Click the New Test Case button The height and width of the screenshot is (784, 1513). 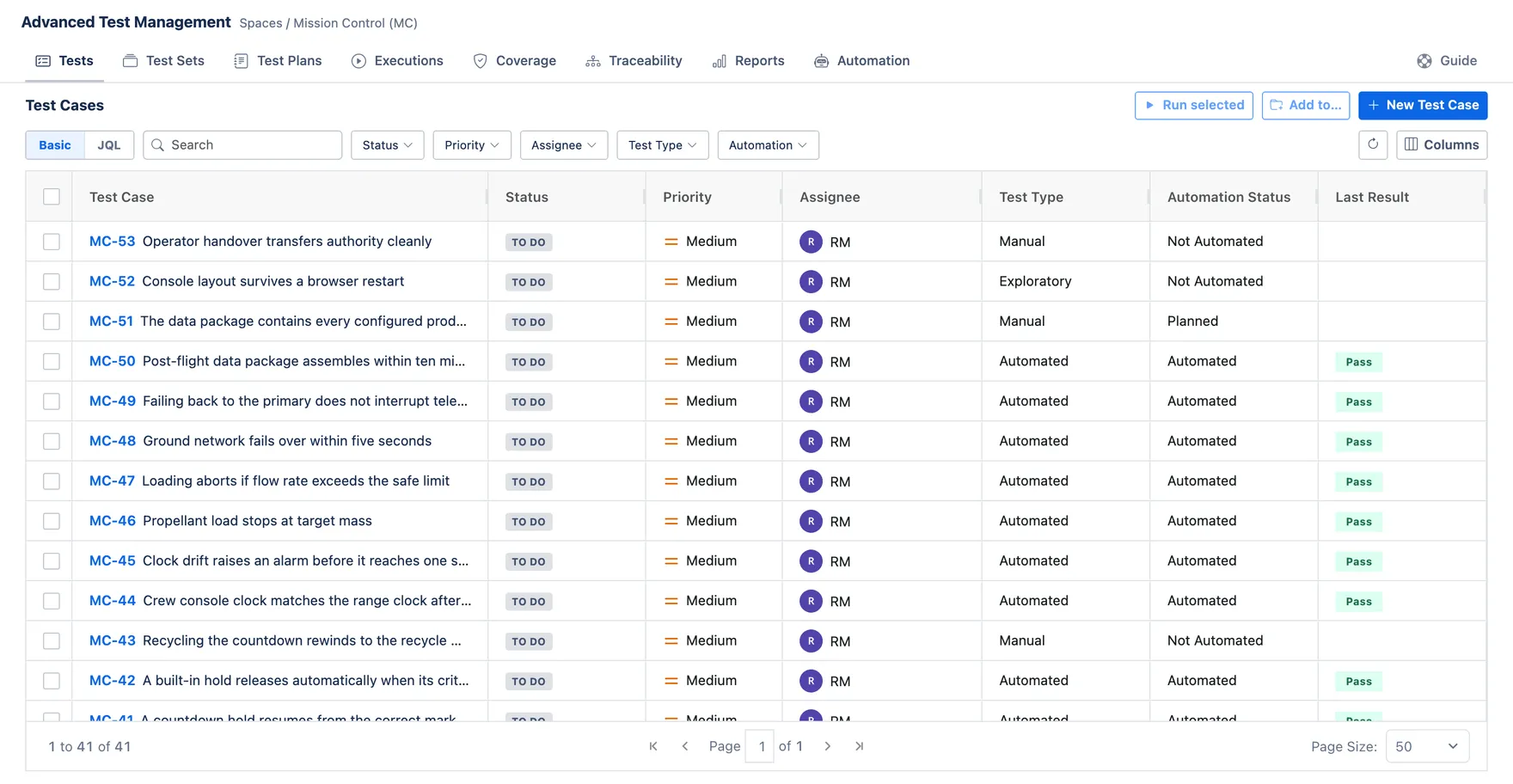[1423, 106]
